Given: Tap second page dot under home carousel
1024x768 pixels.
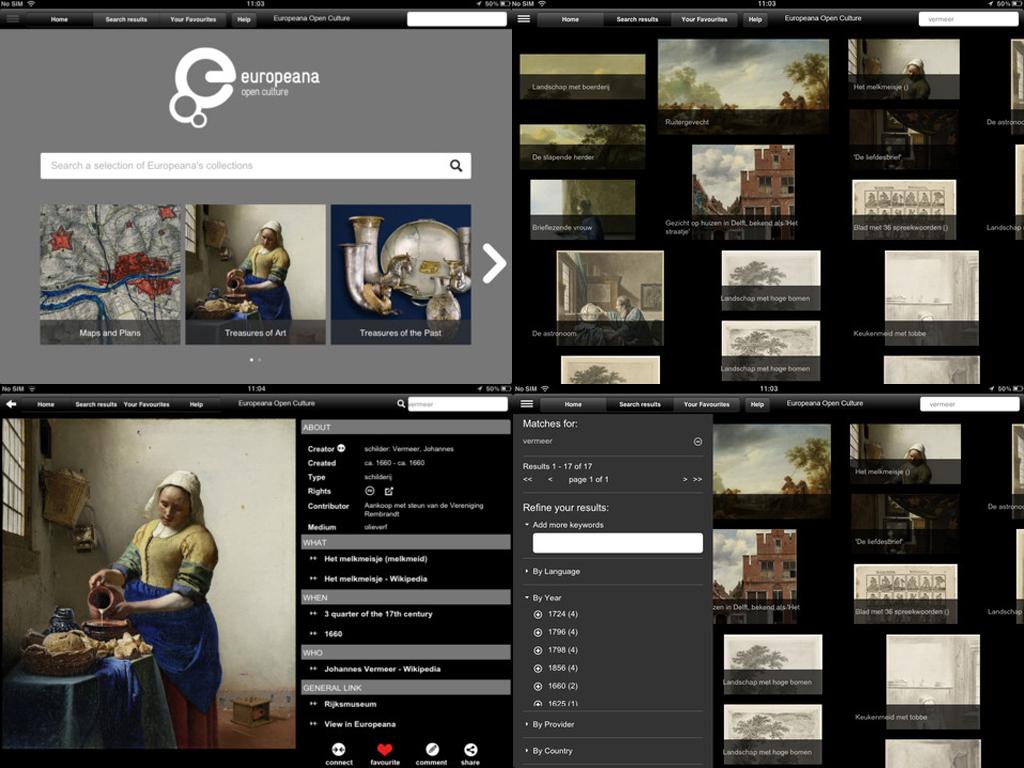Looking at the screenshot, I should pyautogui.click(x=259, y=360).
